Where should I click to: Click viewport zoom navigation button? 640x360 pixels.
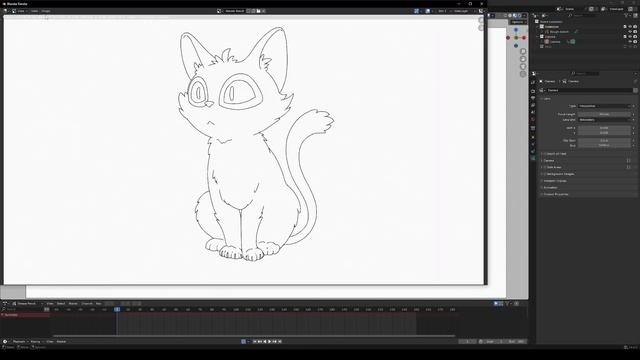click(523, 51)
